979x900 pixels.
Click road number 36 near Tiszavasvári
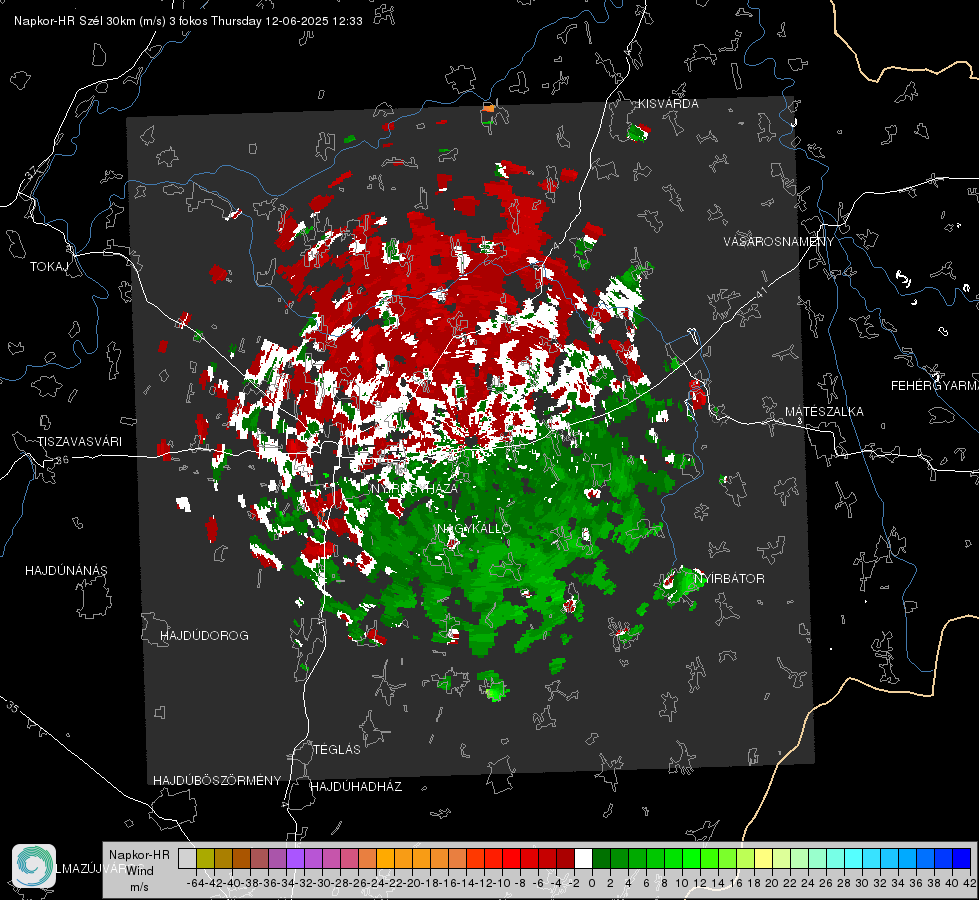[62, 460]
